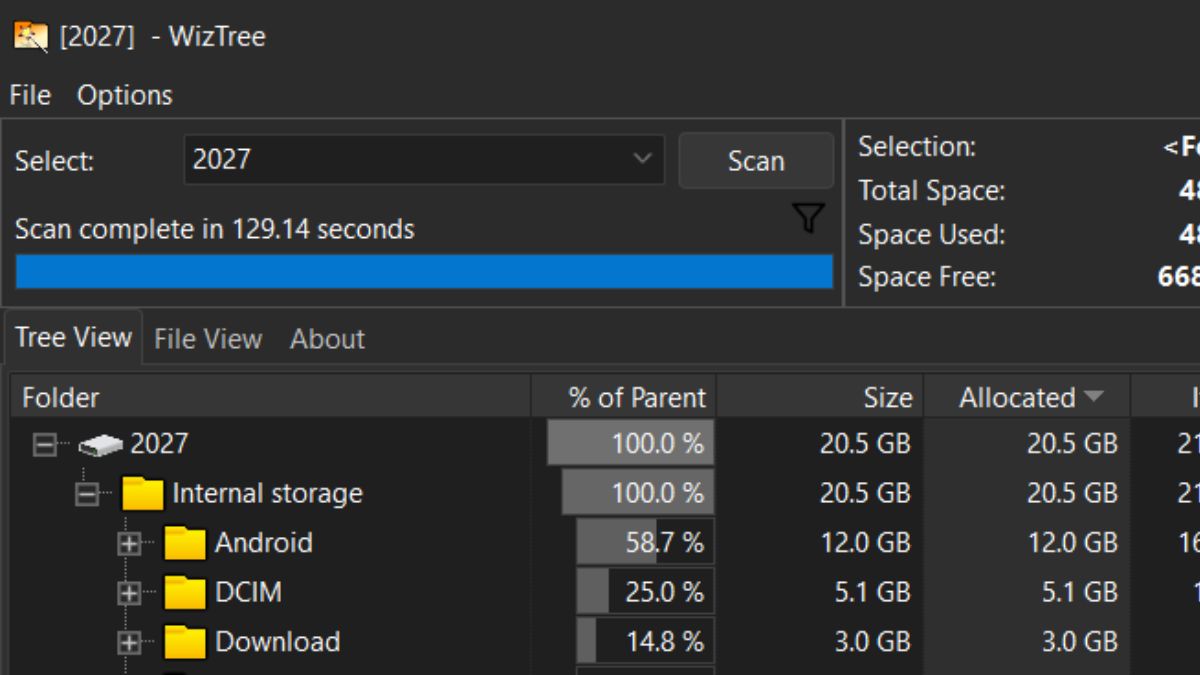Switch to the Tree View tab
Screen dimensions: 1200x675
[x=73, y=337]
